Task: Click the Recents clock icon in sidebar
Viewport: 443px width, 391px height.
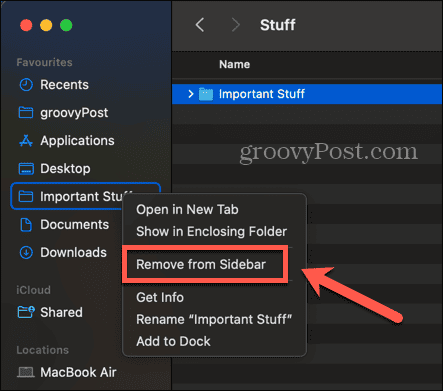Action: coord(26,85)
